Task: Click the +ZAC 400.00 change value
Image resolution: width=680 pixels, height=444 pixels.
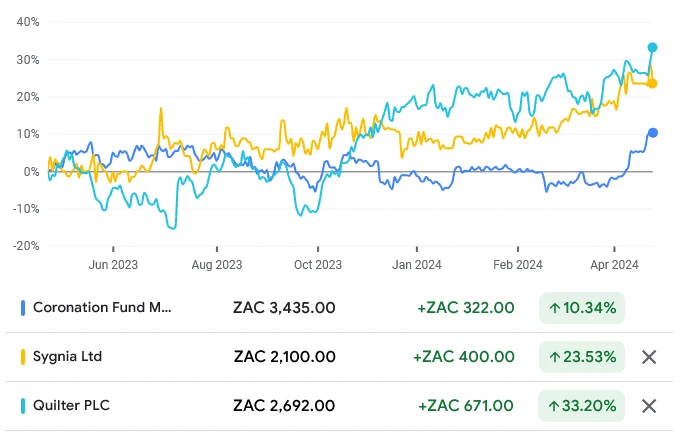Action: (464, 357)
